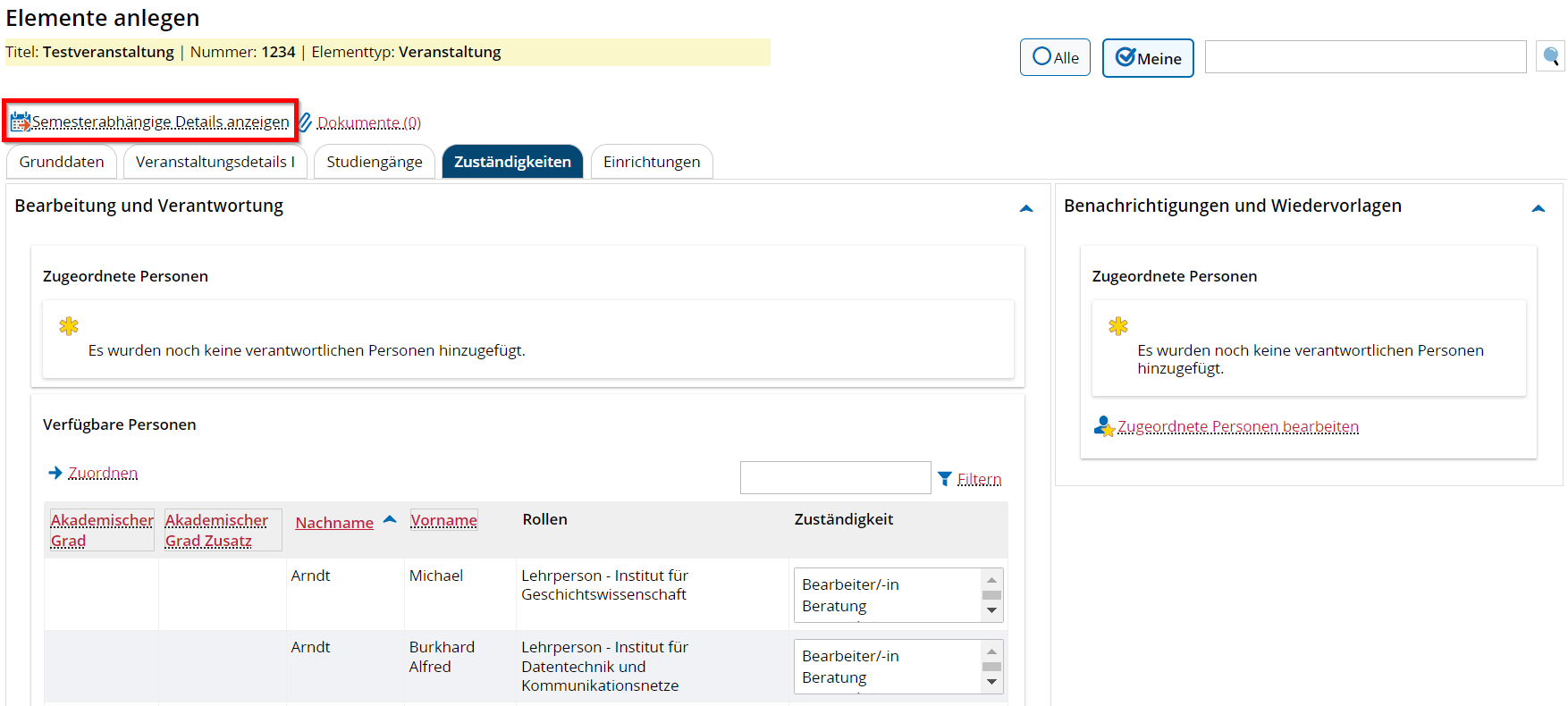Click Lehrperson - Institut für Geschichtswissenschaft cell
Screen dimensions: 1568x706
[x=605, y=585]
